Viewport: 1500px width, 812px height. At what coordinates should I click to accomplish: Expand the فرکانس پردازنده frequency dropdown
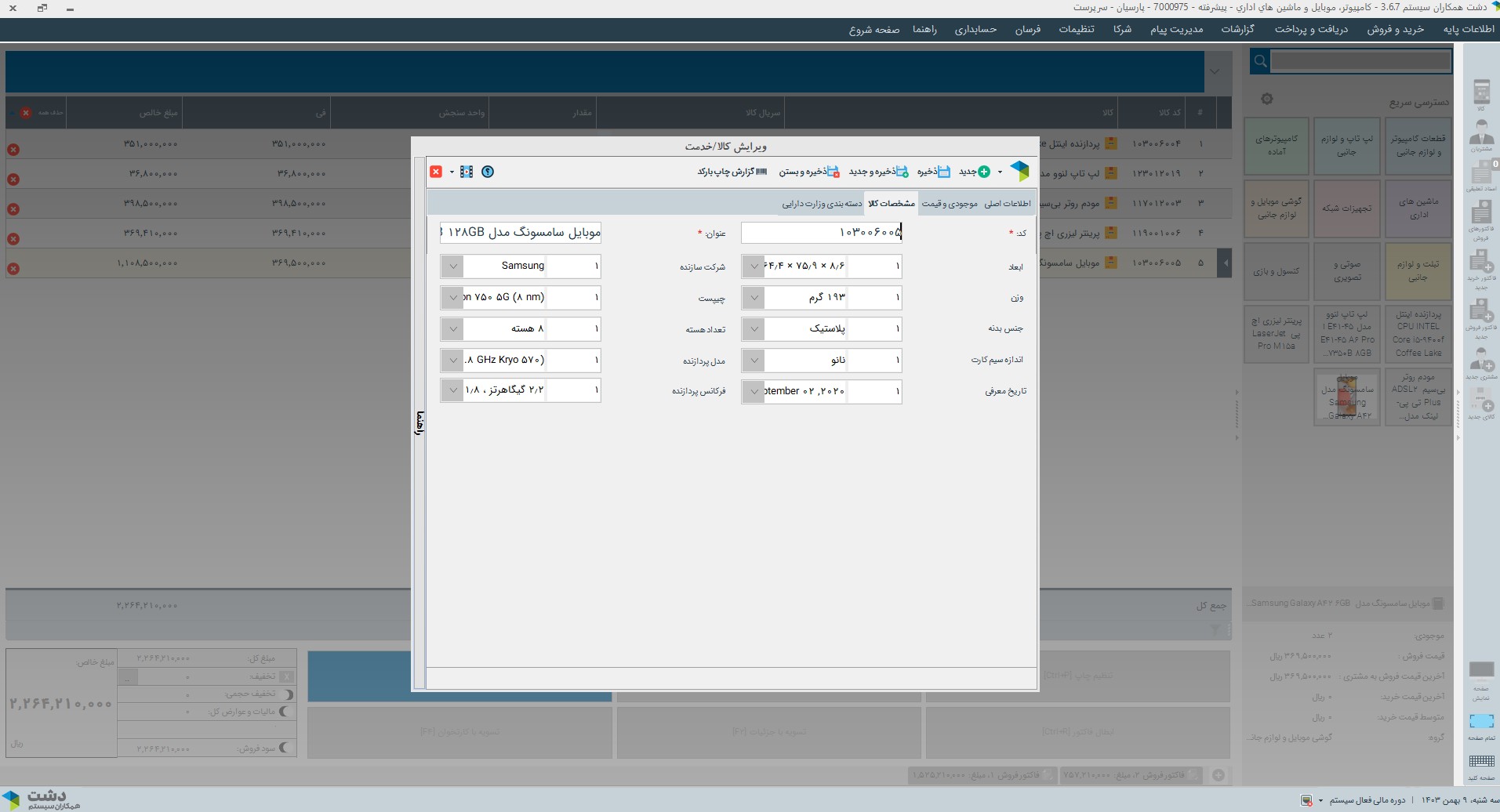point(452,390)
